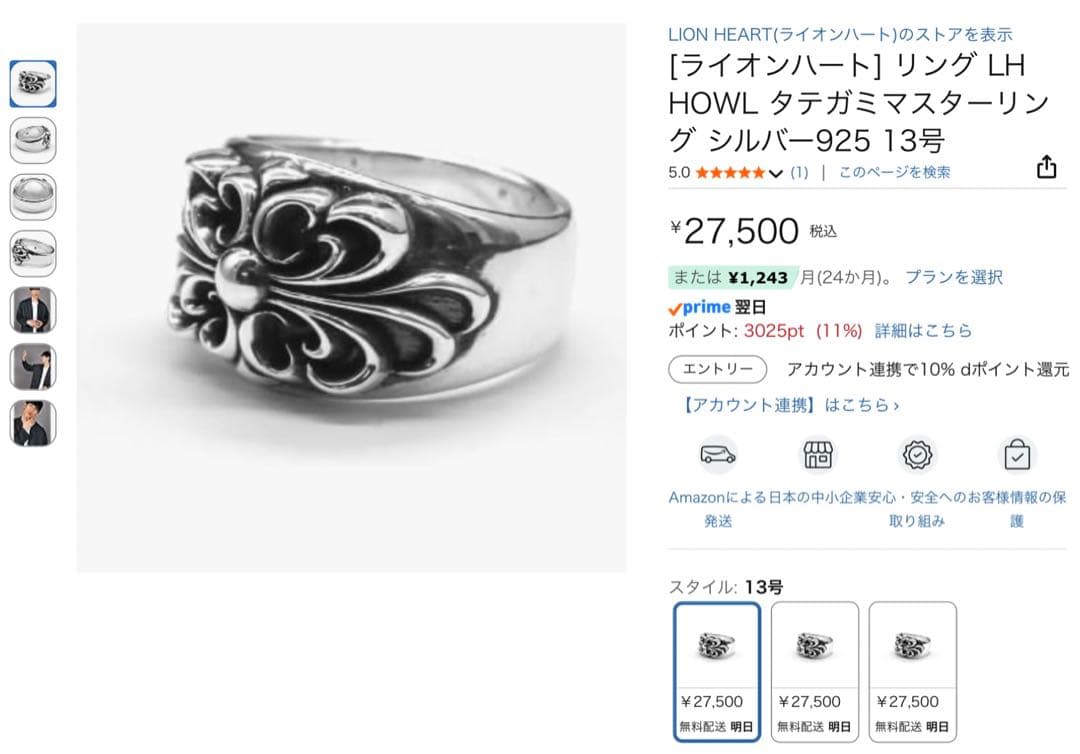Select the middle ring style option
Viewport: 1080px width, 754px height.
815,672
